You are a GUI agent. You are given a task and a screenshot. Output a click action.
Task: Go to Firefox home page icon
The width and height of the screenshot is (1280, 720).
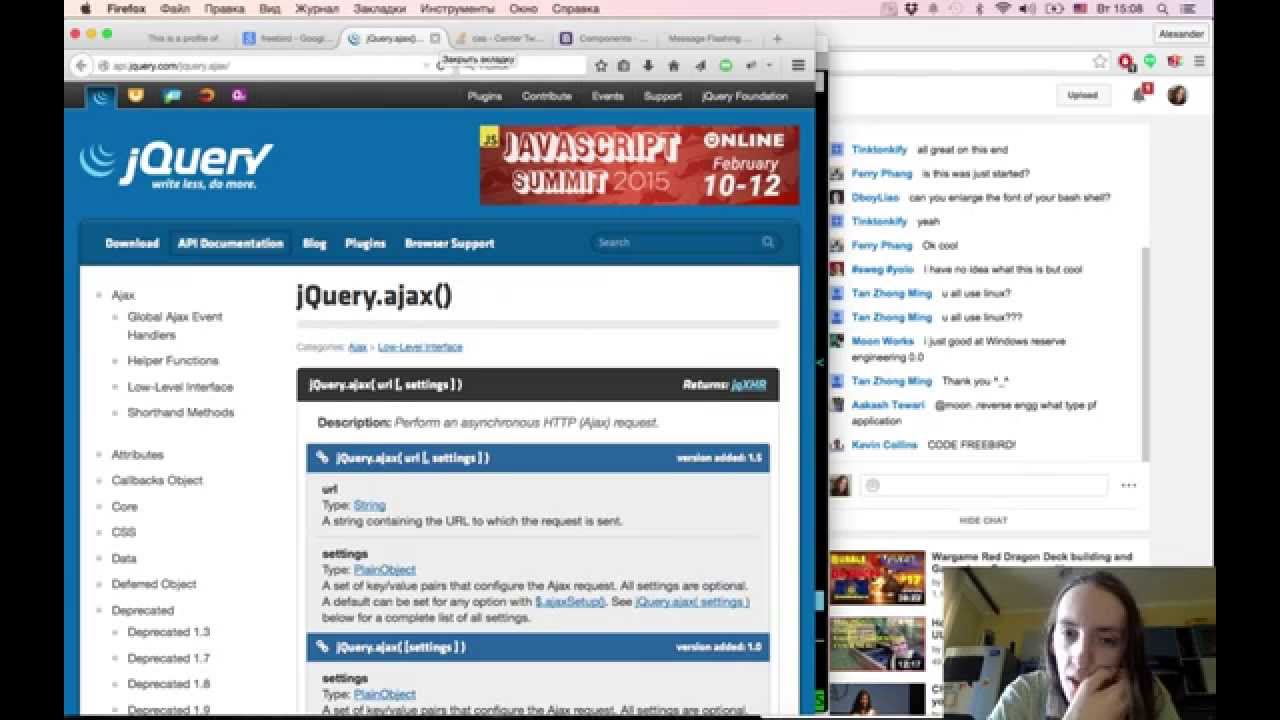pos(673,66)
